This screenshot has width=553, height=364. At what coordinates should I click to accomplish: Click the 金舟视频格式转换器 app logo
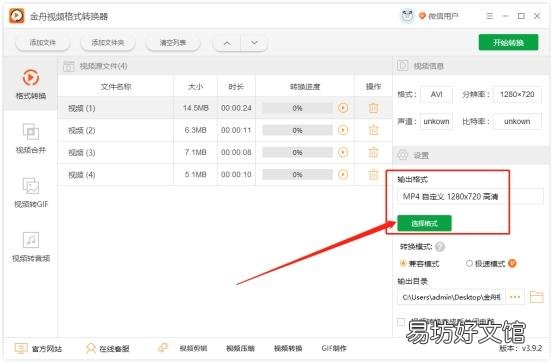[17, 16]
